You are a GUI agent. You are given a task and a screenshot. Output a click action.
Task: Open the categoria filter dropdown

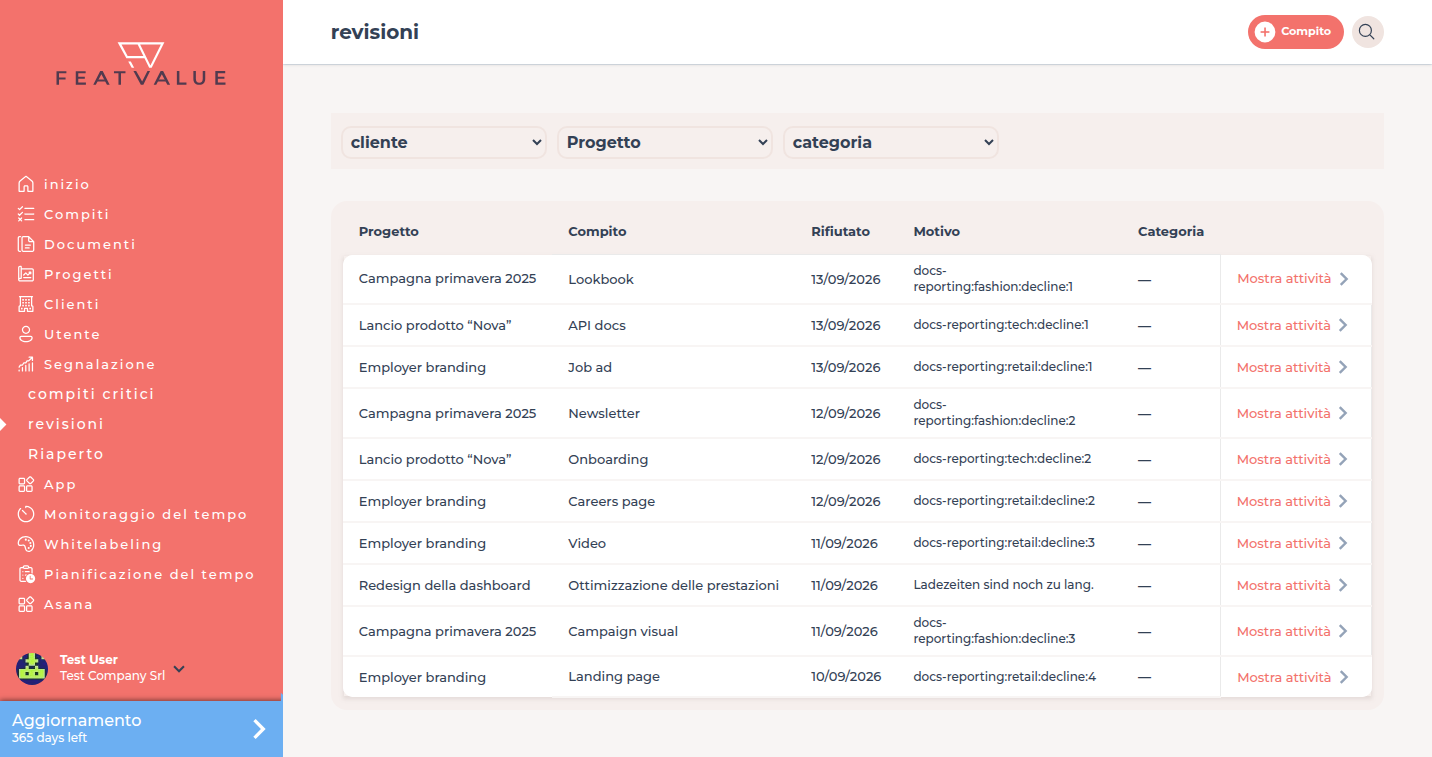891,142
